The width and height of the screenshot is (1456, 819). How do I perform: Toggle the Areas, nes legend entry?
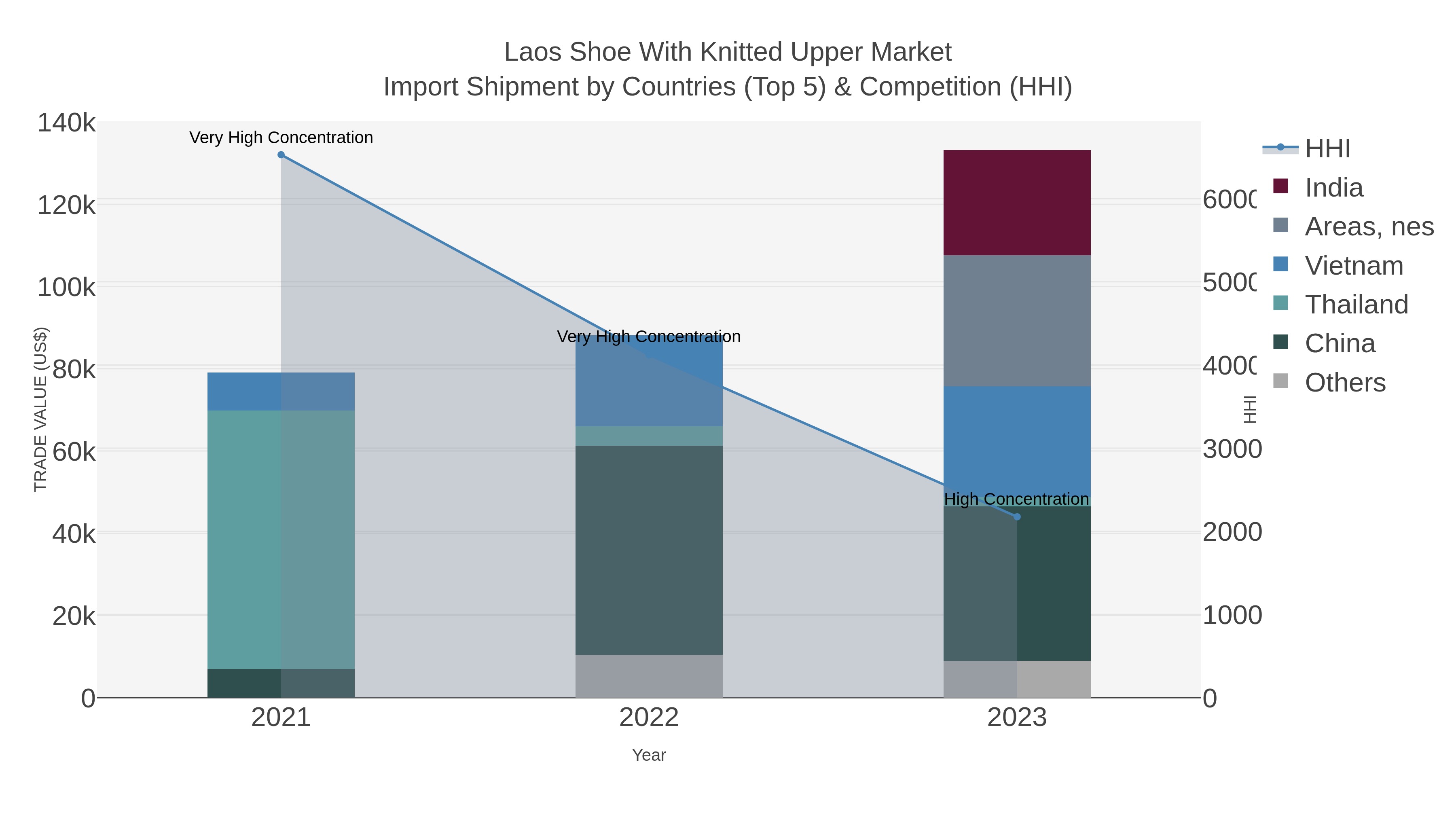click(x=1353, y=226)
